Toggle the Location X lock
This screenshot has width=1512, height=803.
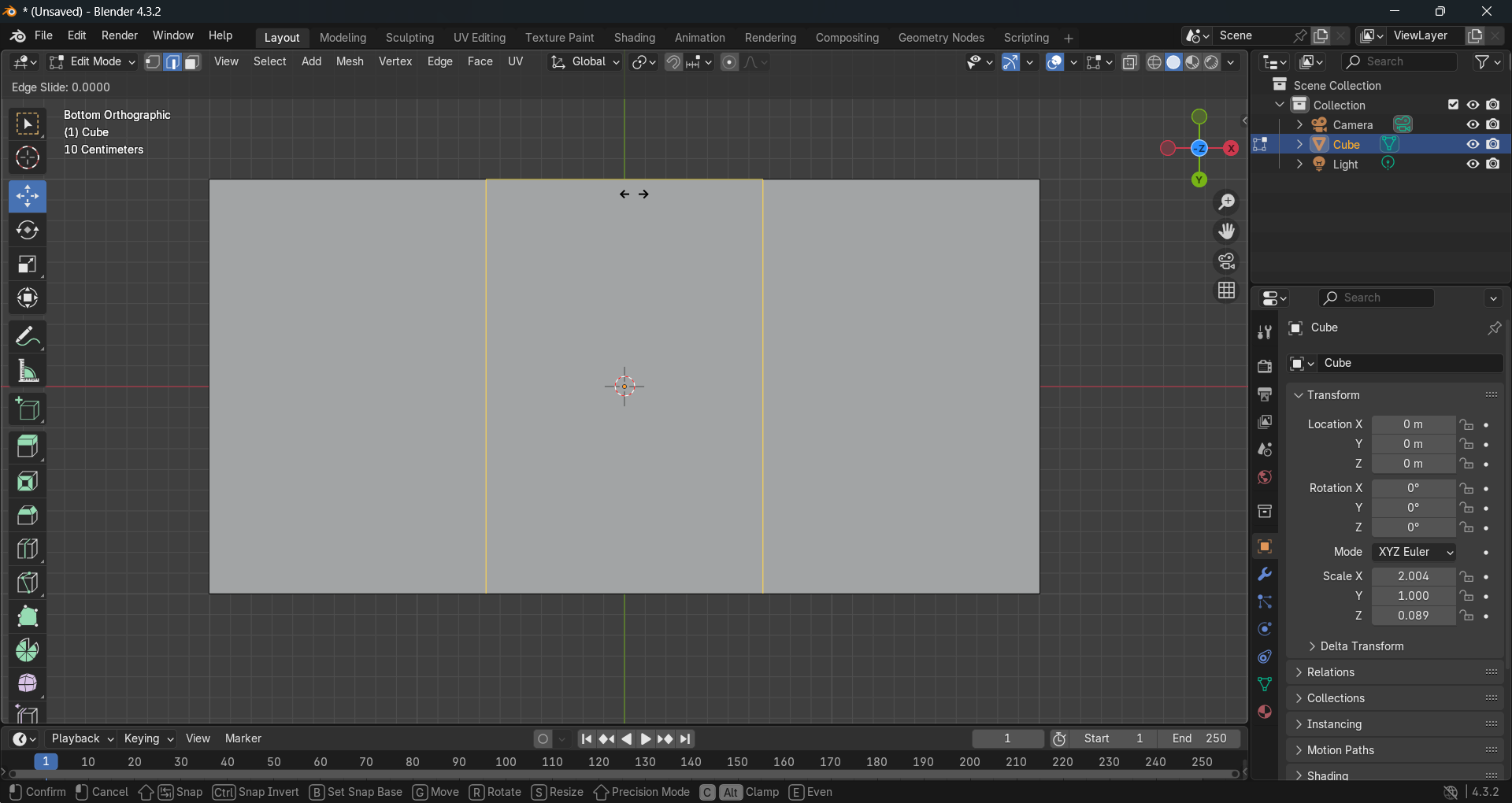click(x=1466, y=424)
